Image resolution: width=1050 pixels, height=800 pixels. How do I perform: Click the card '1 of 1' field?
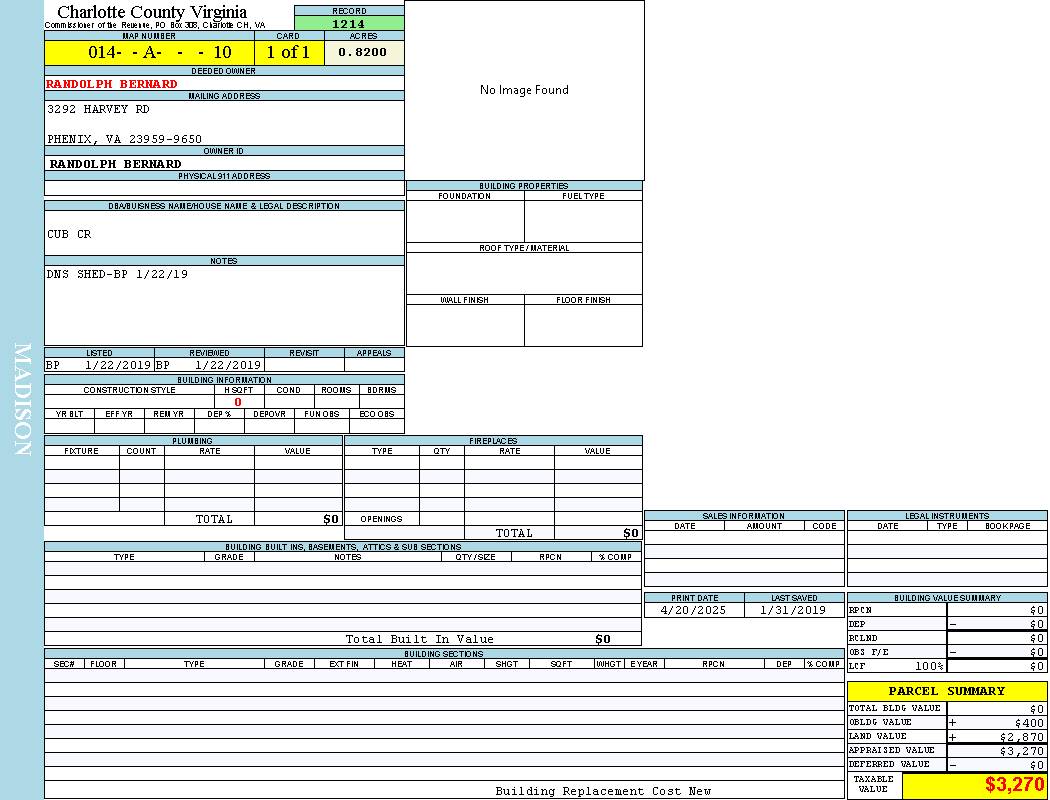(x=288, y=52)
